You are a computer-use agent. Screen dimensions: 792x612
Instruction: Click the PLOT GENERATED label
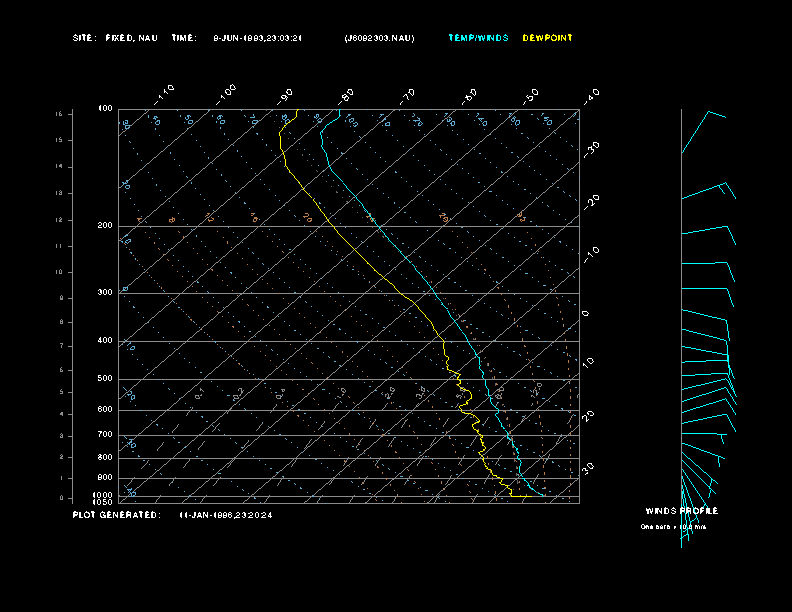(x=116, y=515)
